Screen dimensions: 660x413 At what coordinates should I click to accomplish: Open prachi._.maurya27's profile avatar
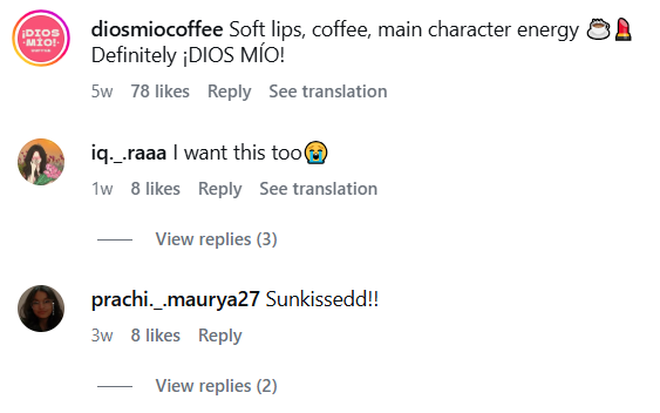tap(41, 307)
